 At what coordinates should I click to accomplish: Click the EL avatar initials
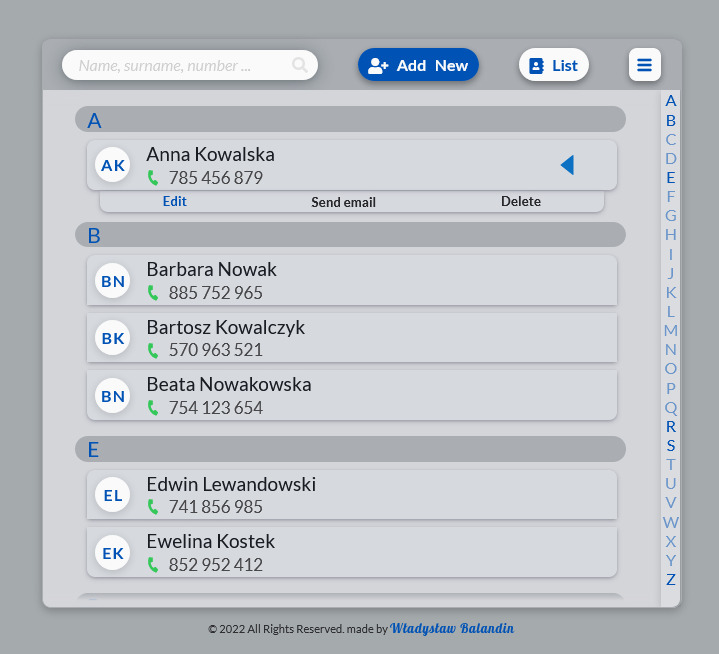(113, 495)
